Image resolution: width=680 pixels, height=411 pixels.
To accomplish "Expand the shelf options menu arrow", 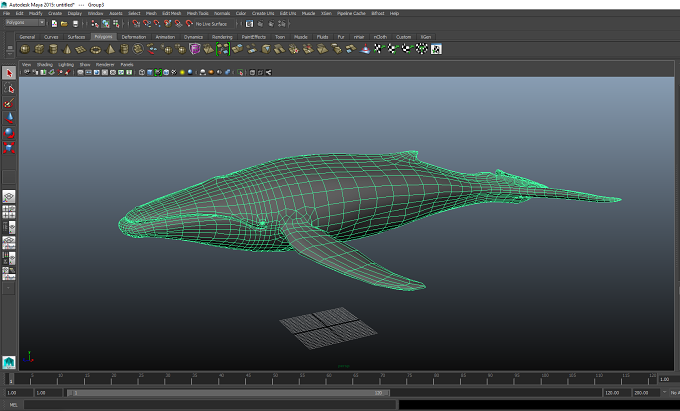I will (x=10, y=53).
